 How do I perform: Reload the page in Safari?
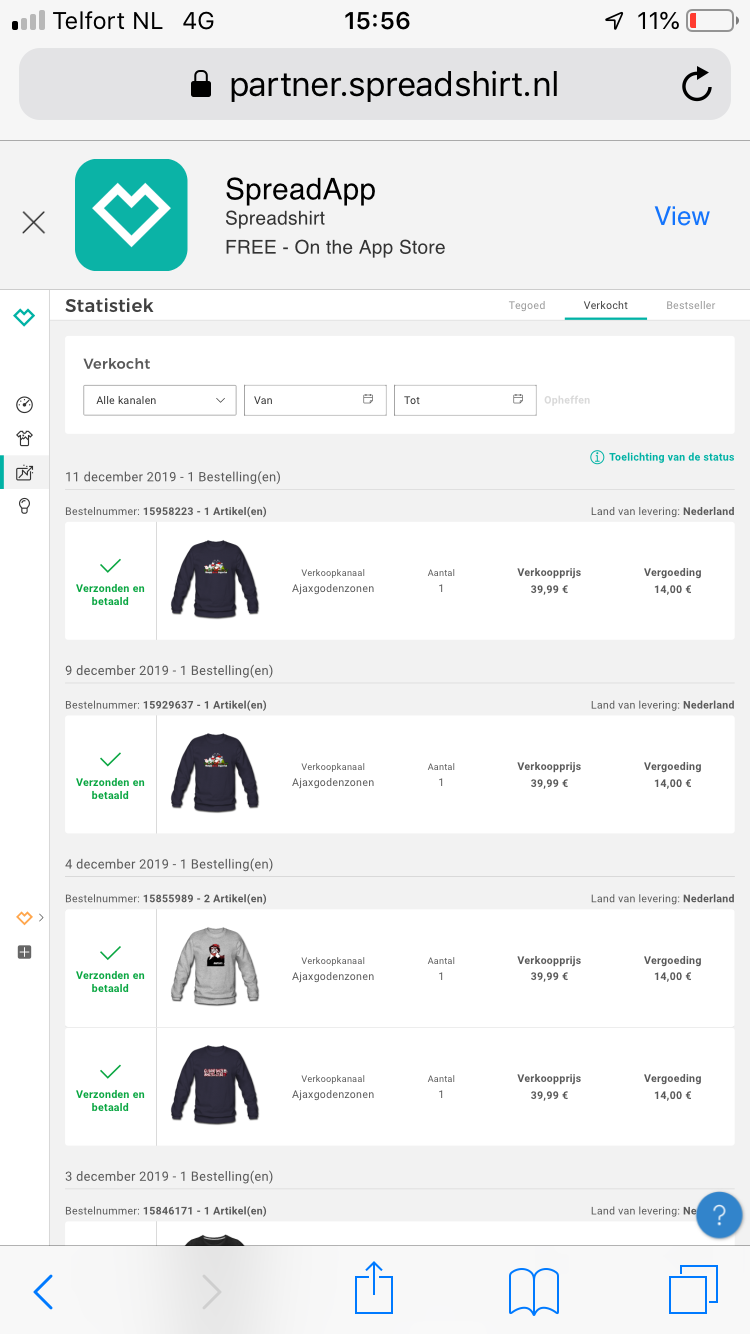[x=697, y=85]
